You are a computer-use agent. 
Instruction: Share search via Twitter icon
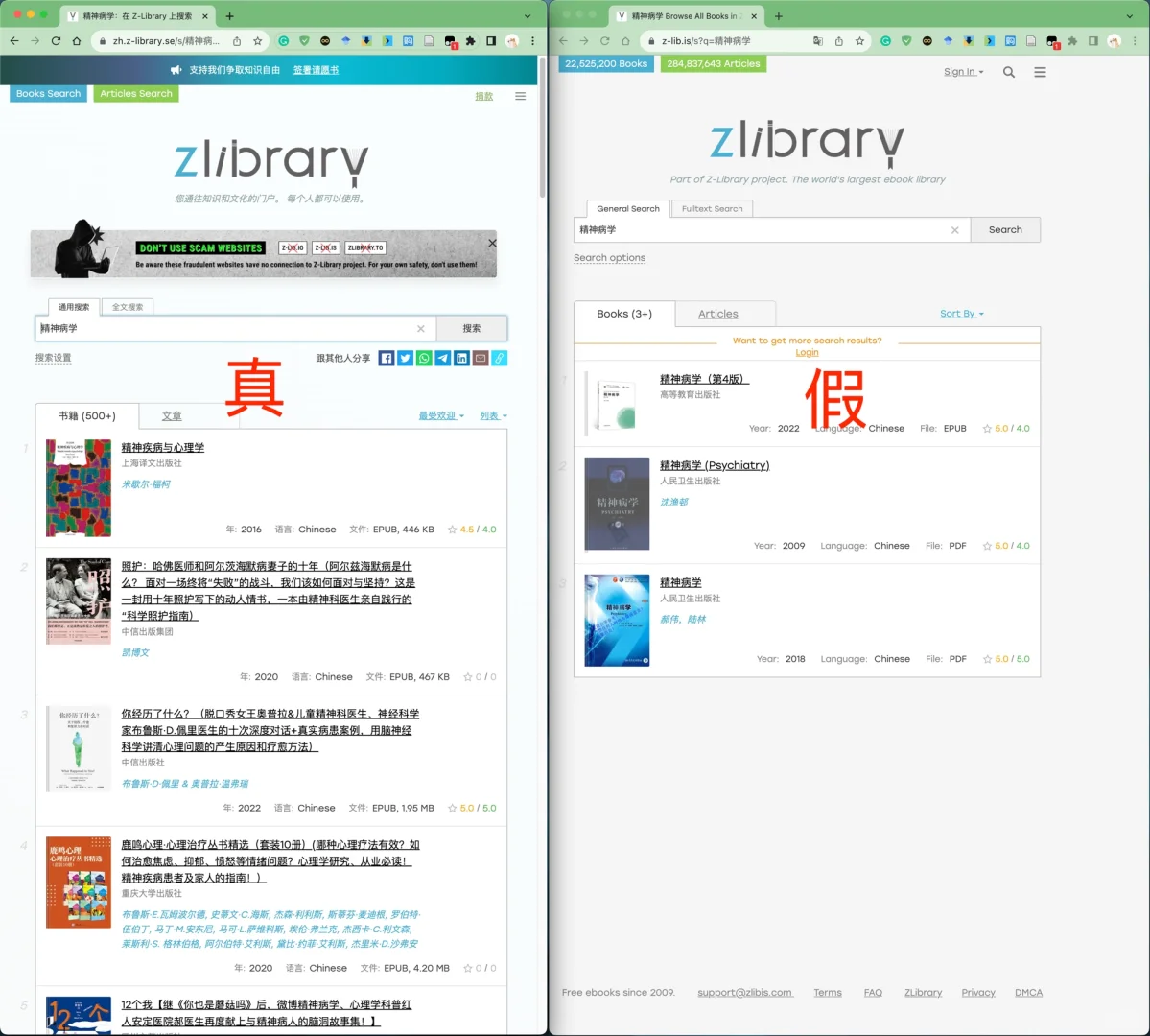(x=405, y=358)
